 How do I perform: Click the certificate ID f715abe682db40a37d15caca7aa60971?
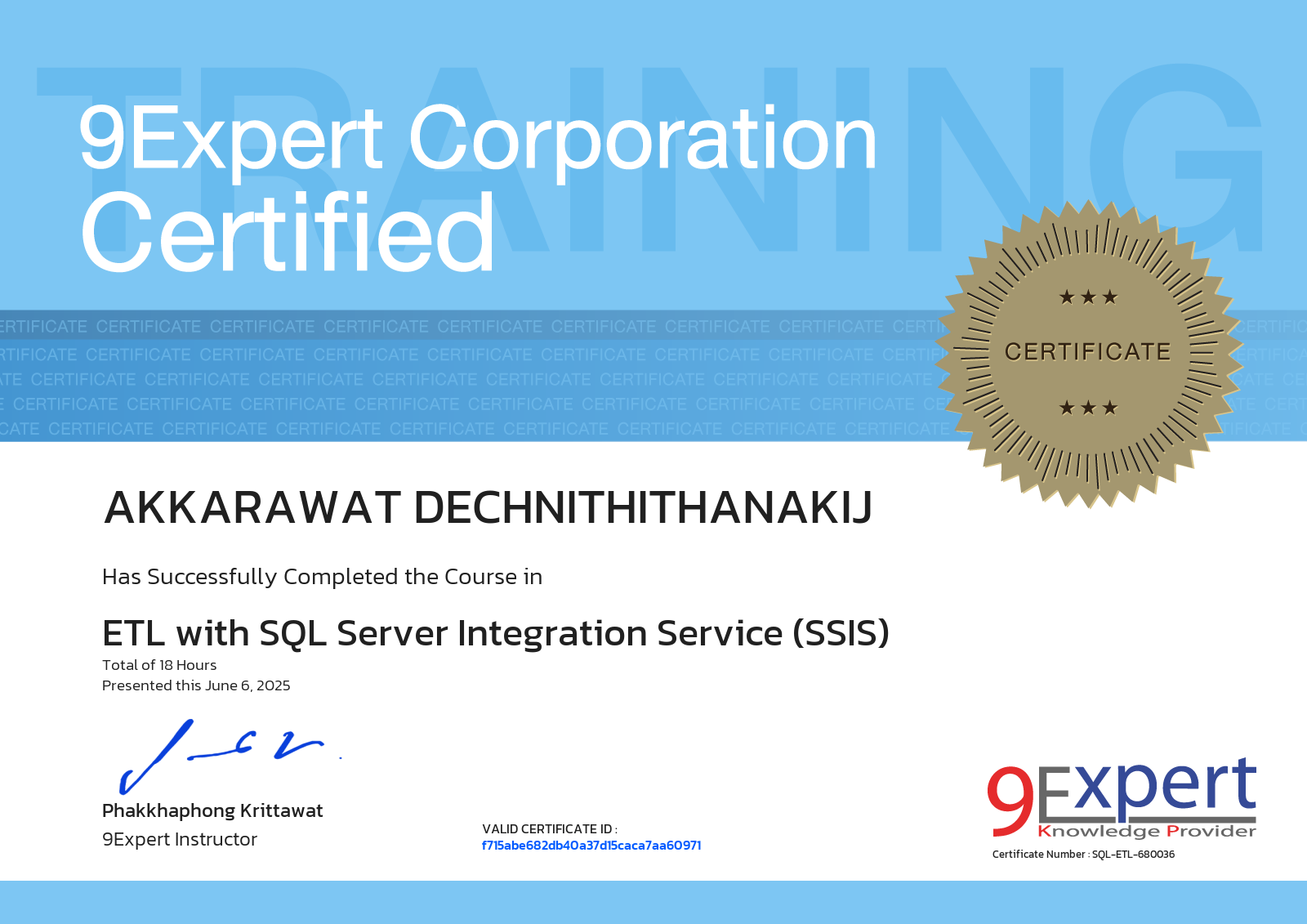591,846
